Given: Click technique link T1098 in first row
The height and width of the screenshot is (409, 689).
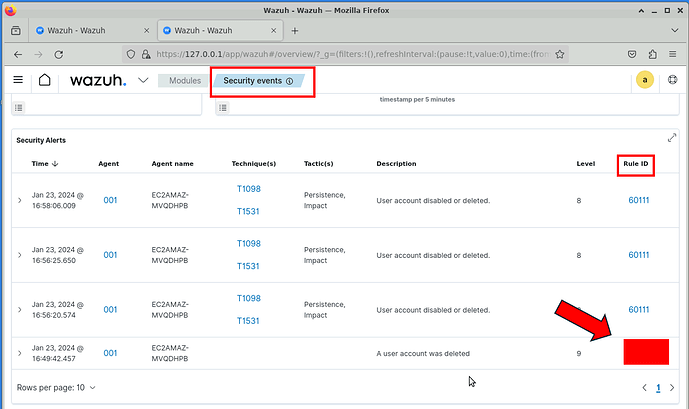Looking at the screenshot, I should pos(248,189).
